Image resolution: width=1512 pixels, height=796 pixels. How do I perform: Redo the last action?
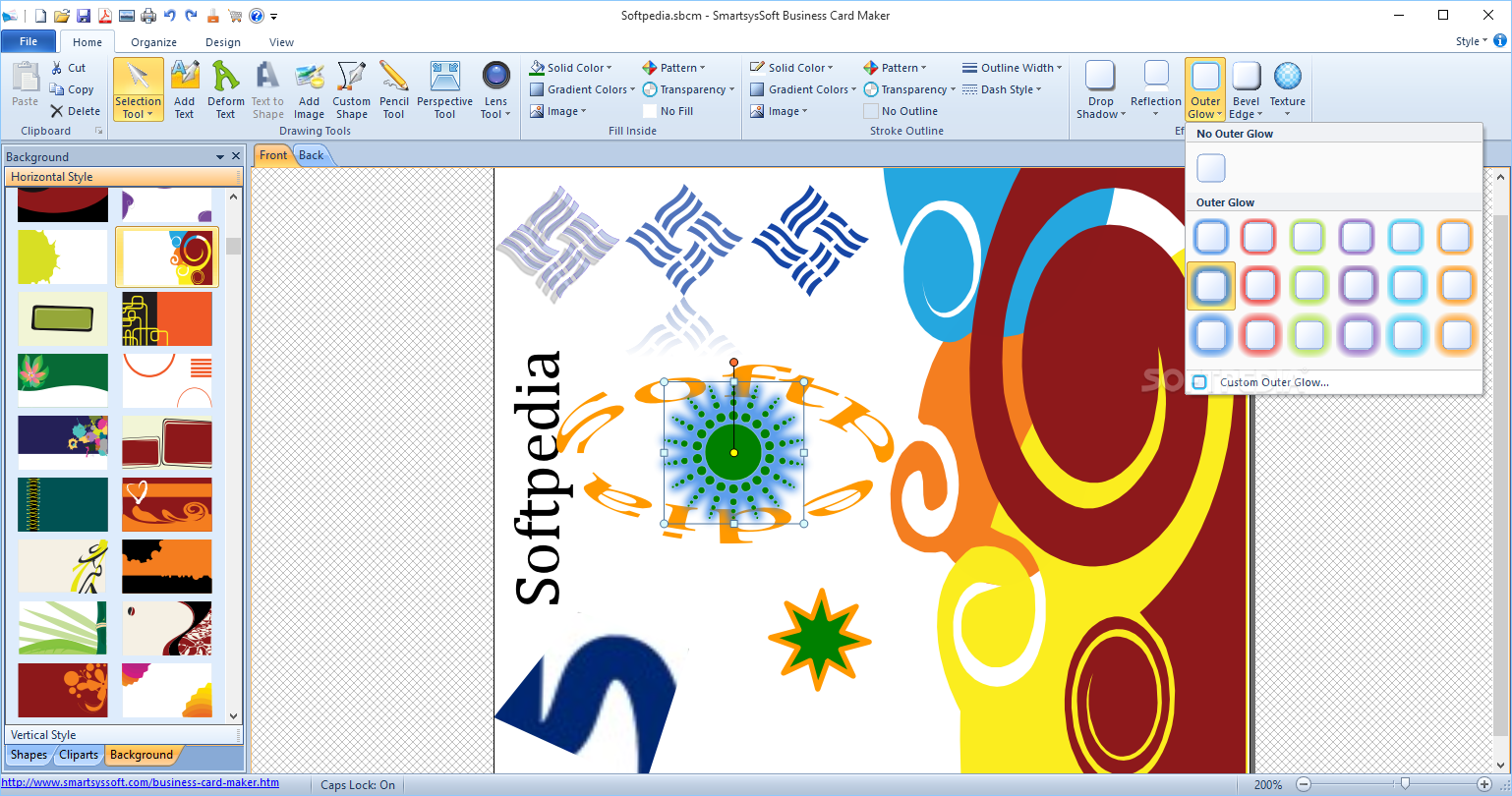coord(191,15)
